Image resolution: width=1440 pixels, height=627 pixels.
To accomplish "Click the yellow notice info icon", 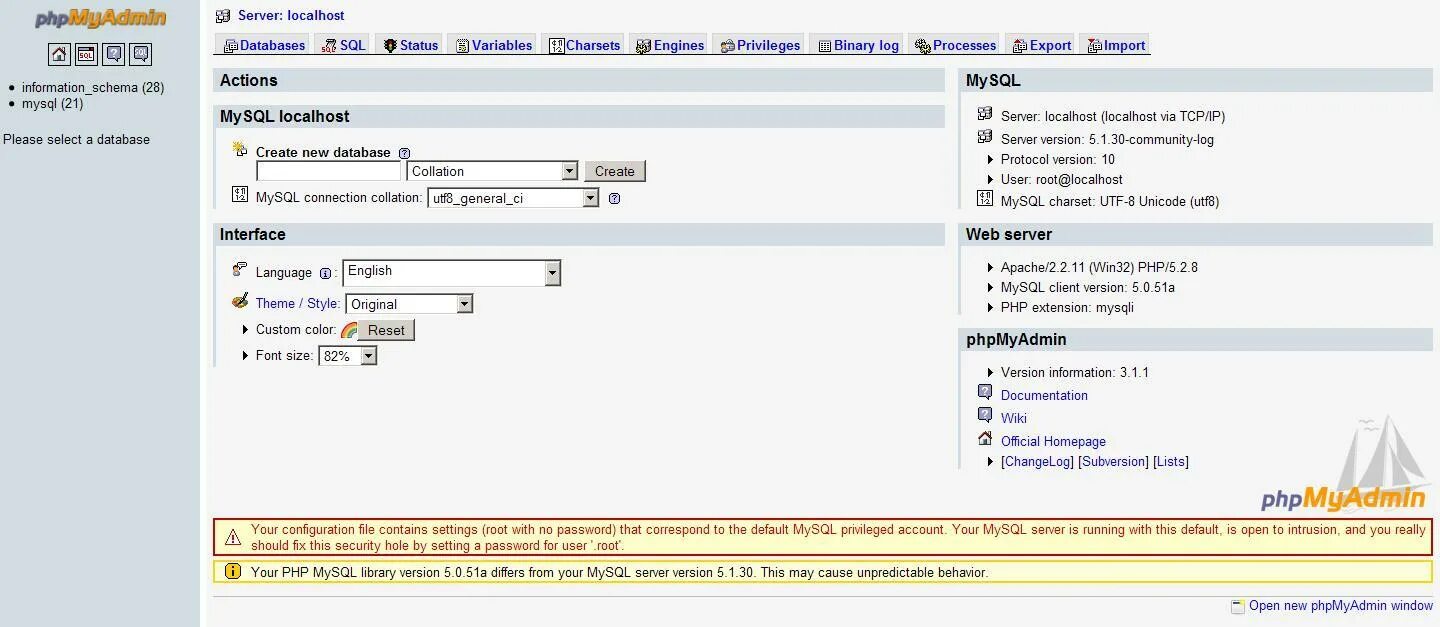I will [x=233, y=571].
